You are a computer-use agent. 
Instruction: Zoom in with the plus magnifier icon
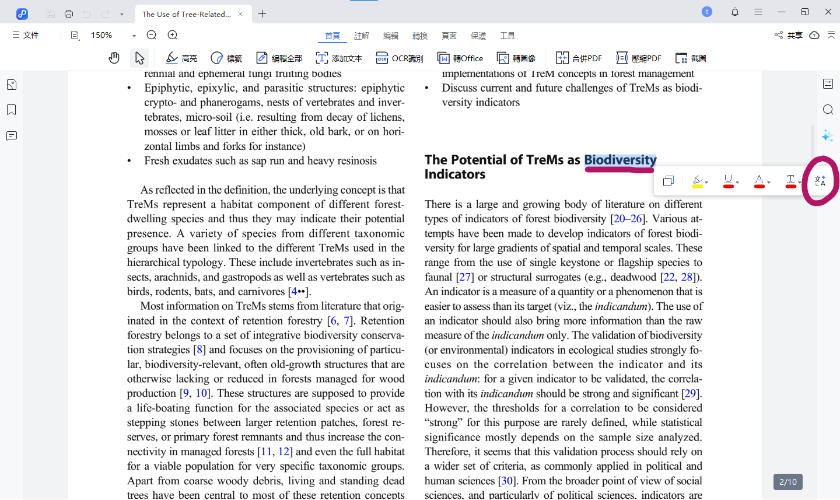[172, 35]
